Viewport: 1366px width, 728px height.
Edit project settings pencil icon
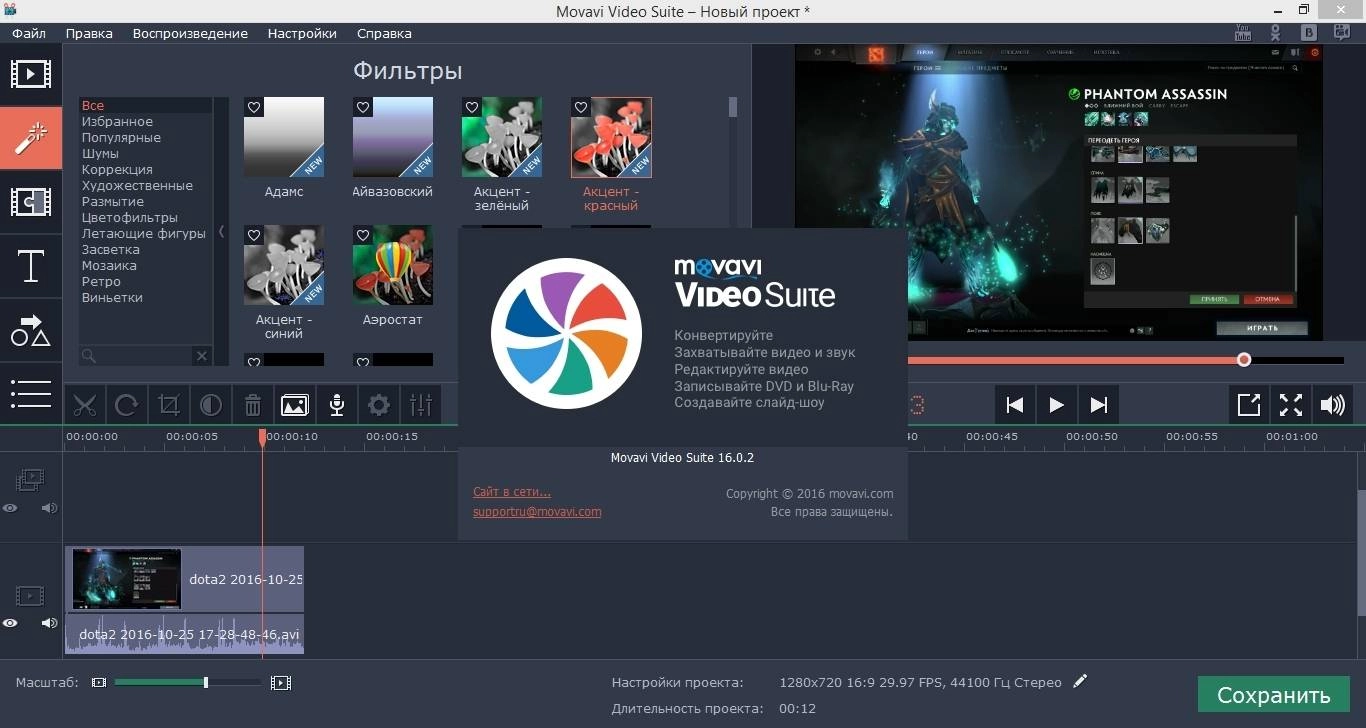[x=1080, y=681]
